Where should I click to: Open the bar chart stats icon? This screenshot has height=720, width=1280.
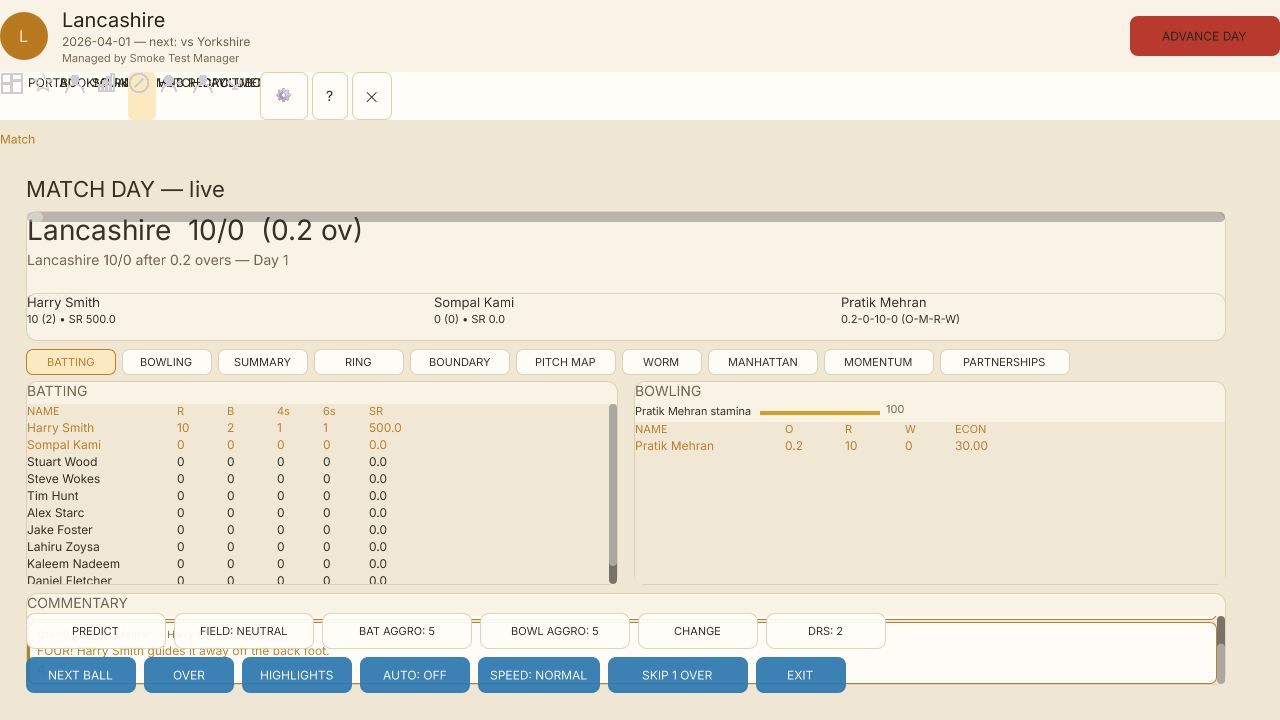[107, 83]
